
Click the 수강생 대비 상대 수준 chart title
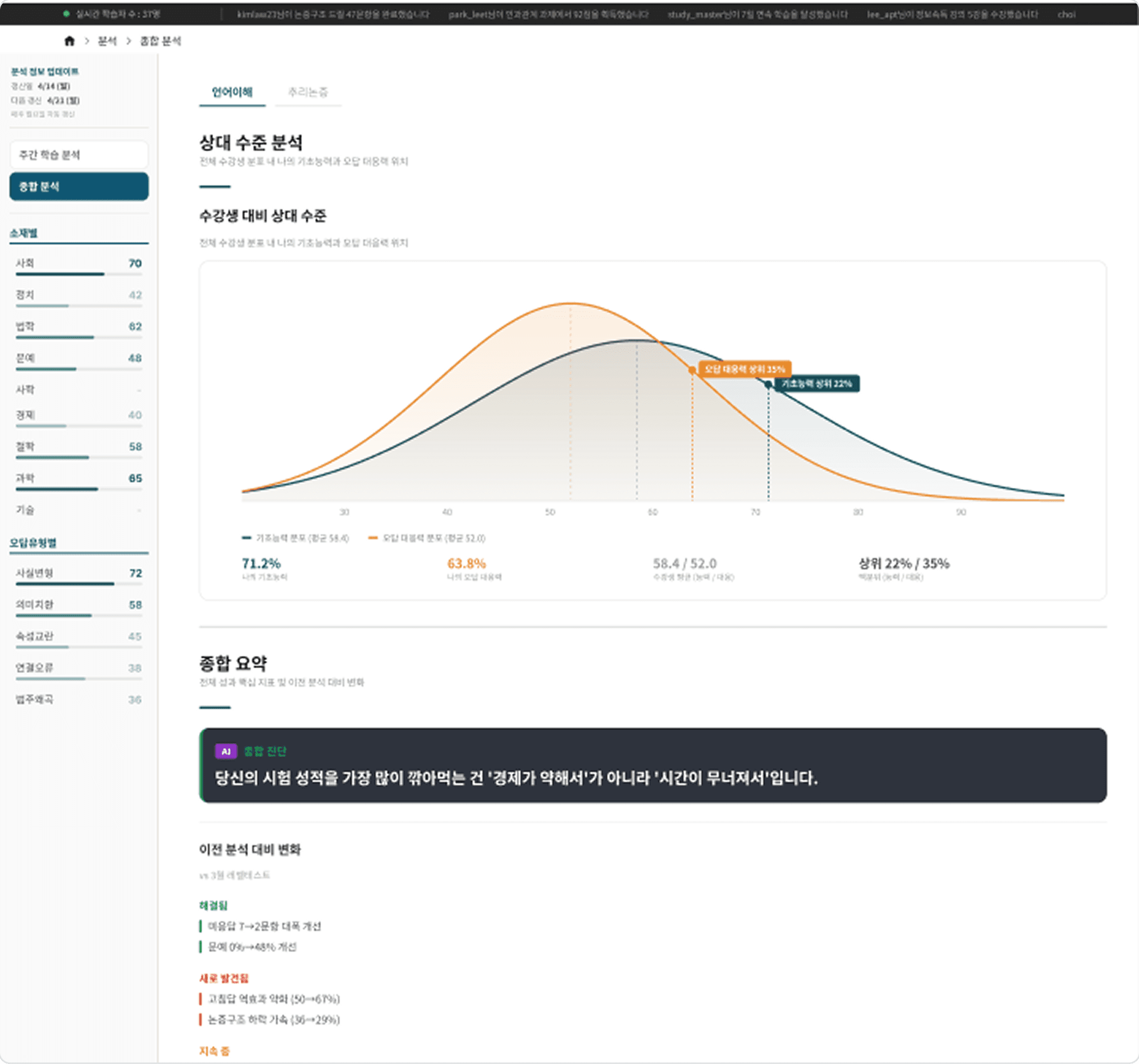(263, 216)
